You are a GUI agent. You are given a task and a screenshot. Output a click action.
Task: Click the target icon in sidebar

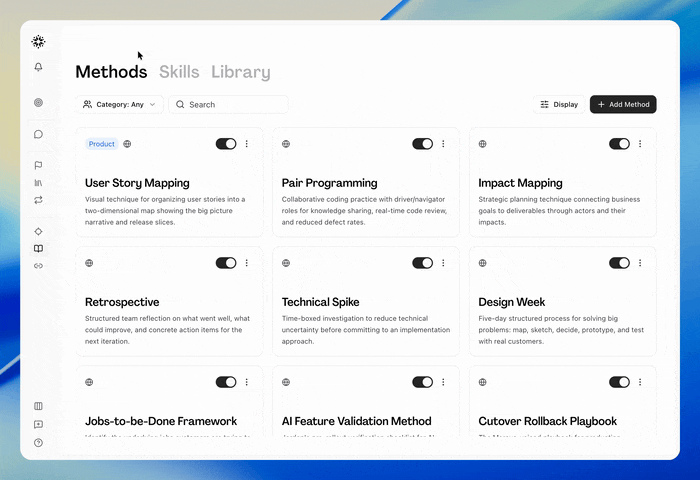tap(38, 102)
